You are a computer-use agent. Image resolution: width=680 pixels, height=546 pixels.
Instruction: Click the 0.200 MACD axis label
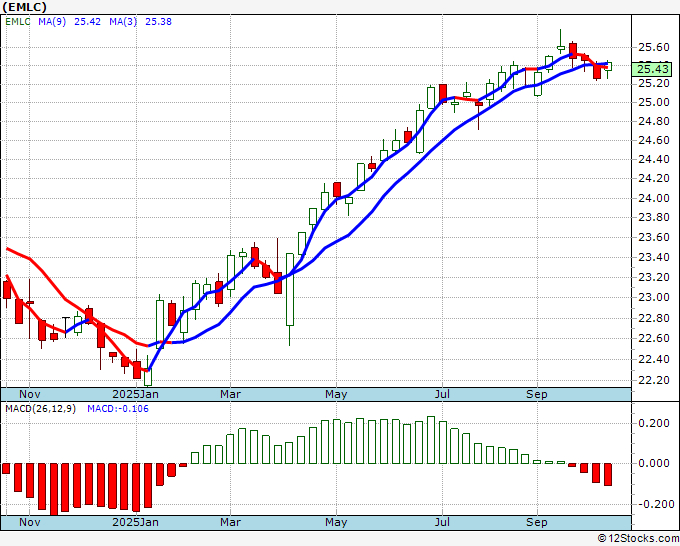click(x=654, y=423)
